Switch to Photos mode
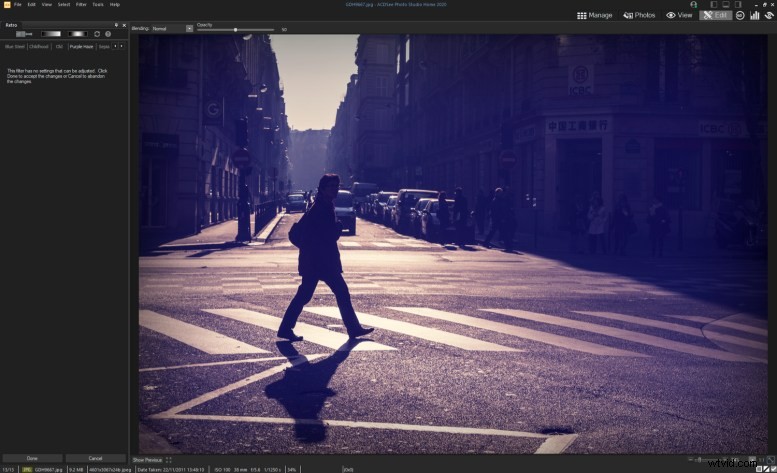The image size is (777, 473). [639, 15]
